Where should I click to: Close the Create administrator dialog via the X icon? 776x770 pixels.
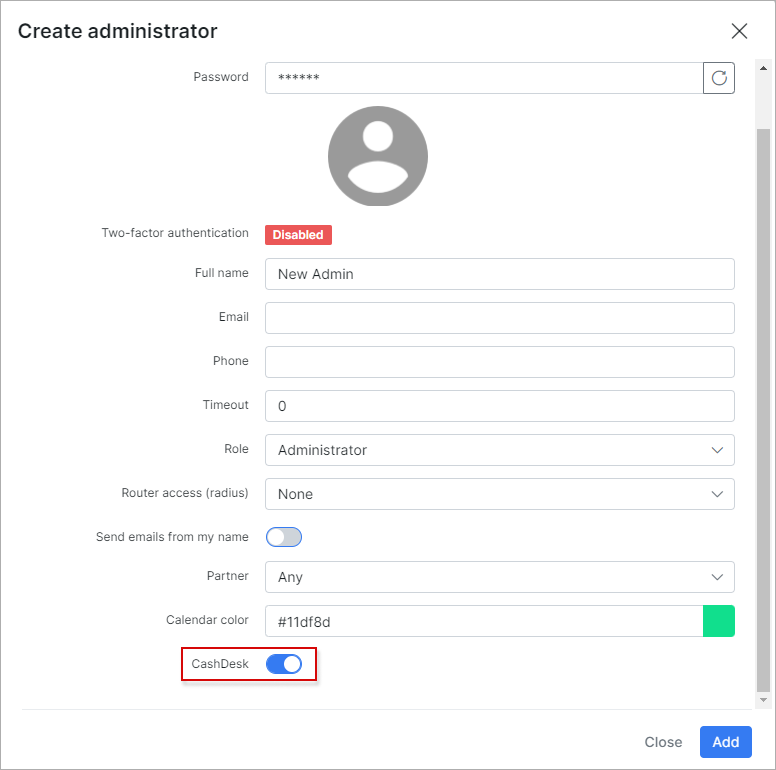tap(739, 31)
